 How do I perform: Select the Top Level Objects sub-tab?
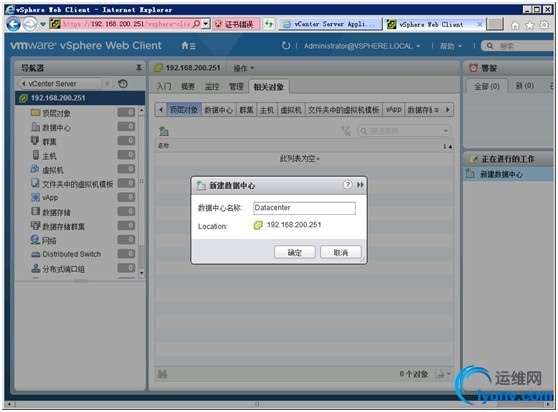pyautogui.click(x=184, y=110)
